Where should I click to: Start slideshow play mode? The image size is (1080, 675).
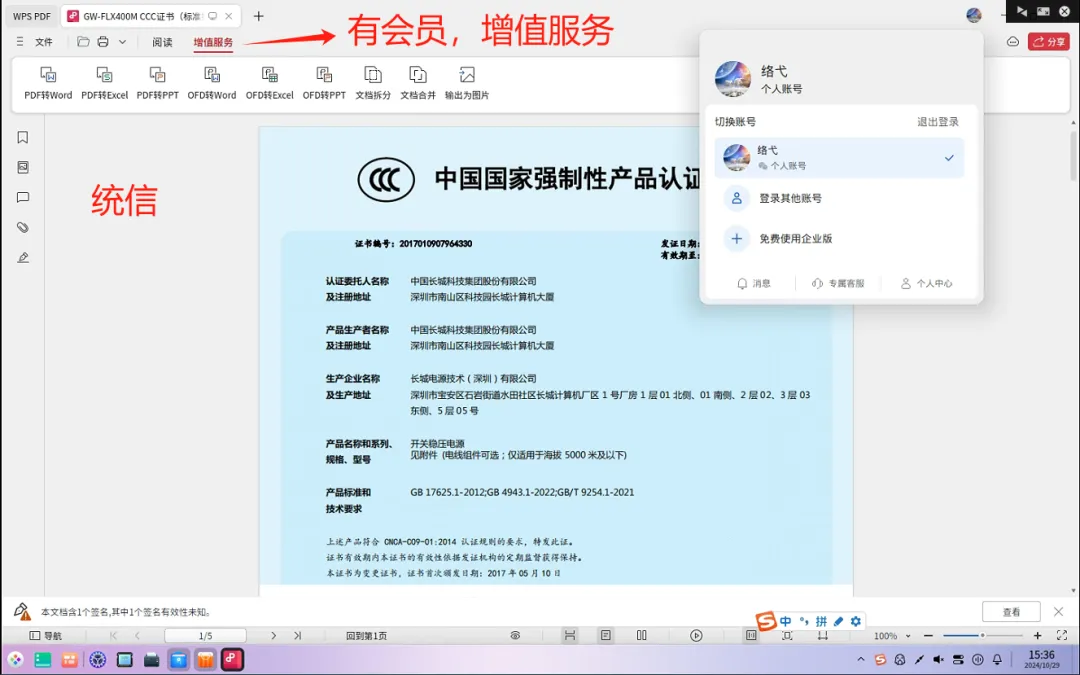point(696,636)
